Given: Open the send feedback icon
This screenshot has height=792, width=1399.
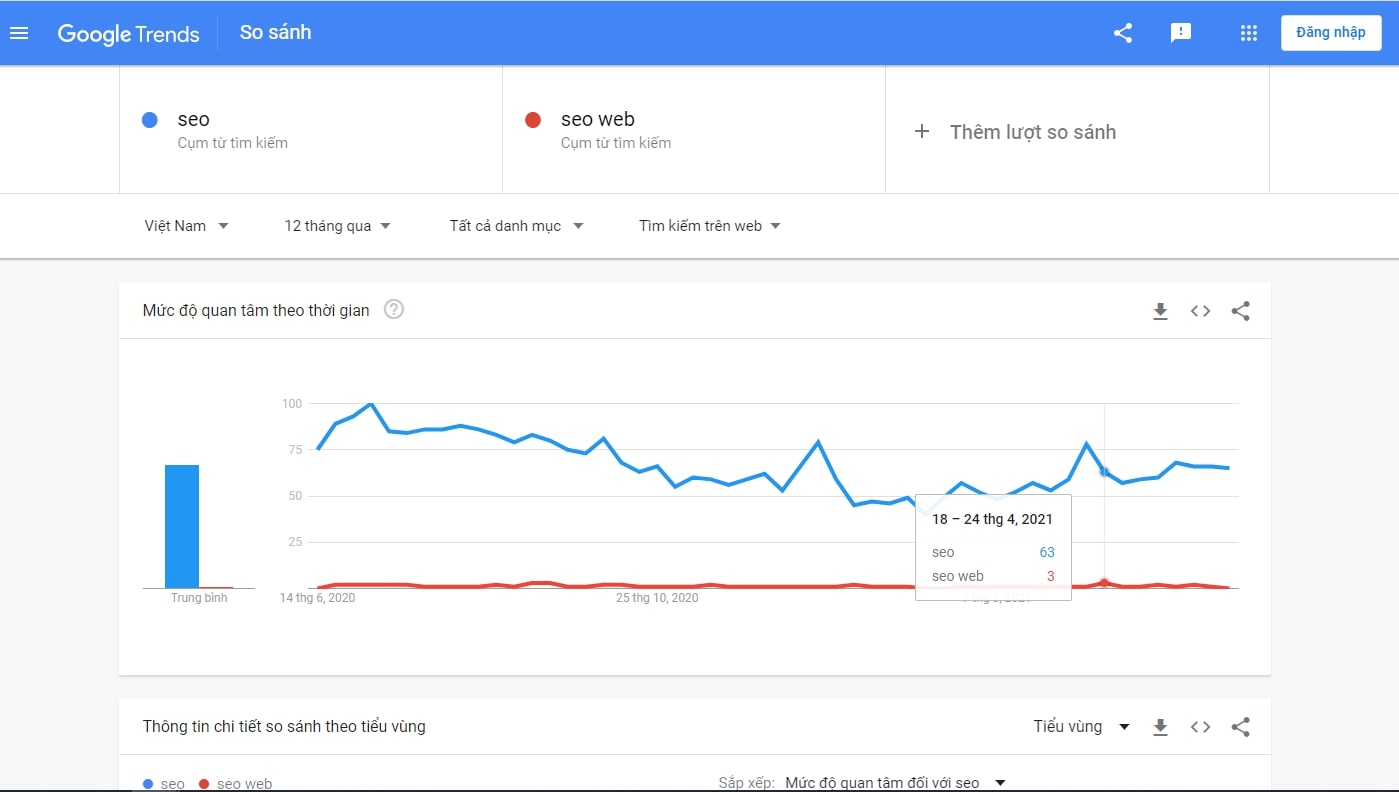Looking at the screenshot, I should [1181, 33].
